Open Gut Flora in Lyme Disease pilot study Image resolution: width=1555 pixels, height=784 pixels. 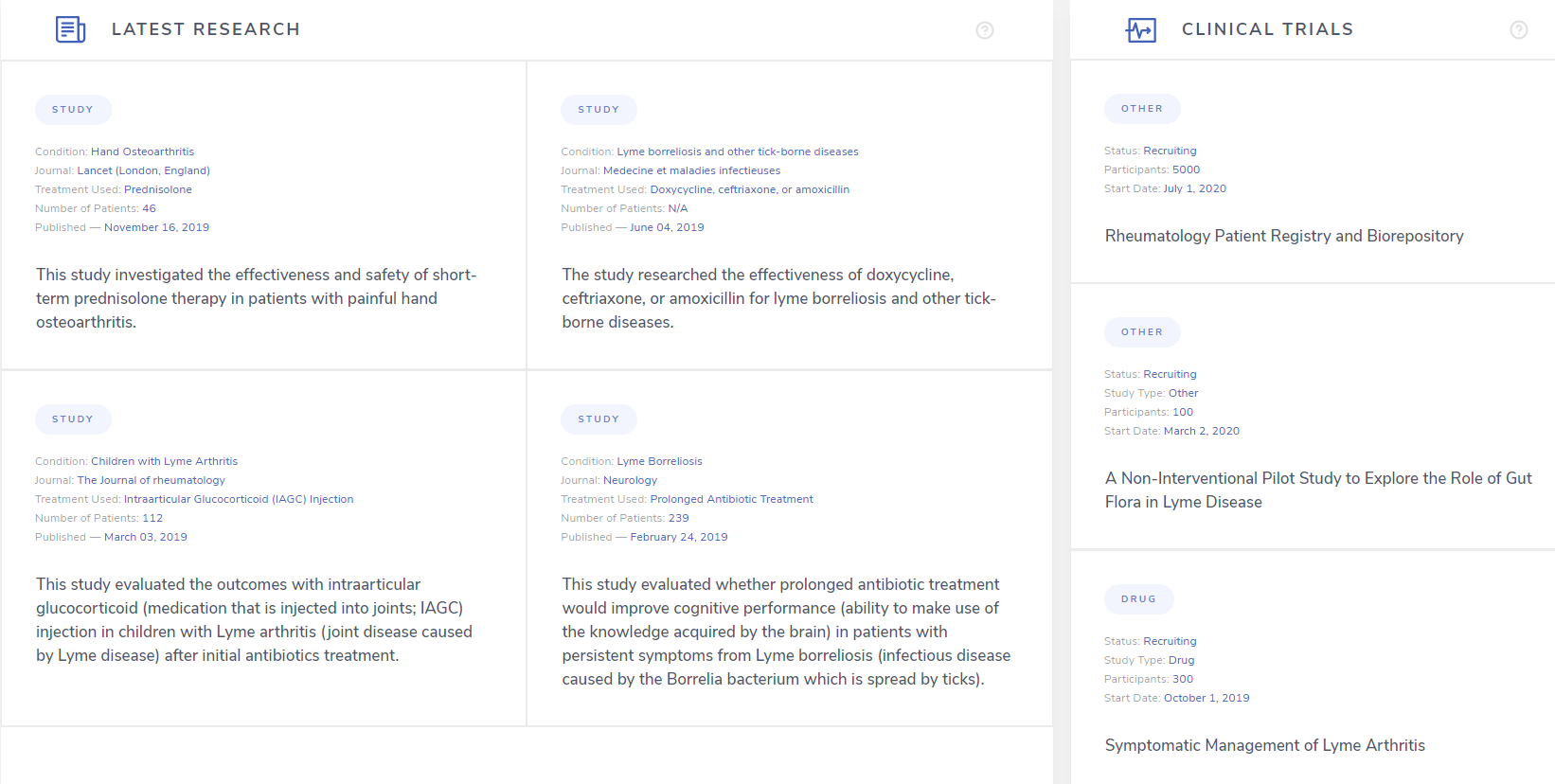pyautogui.click(x=1317, y=490)
